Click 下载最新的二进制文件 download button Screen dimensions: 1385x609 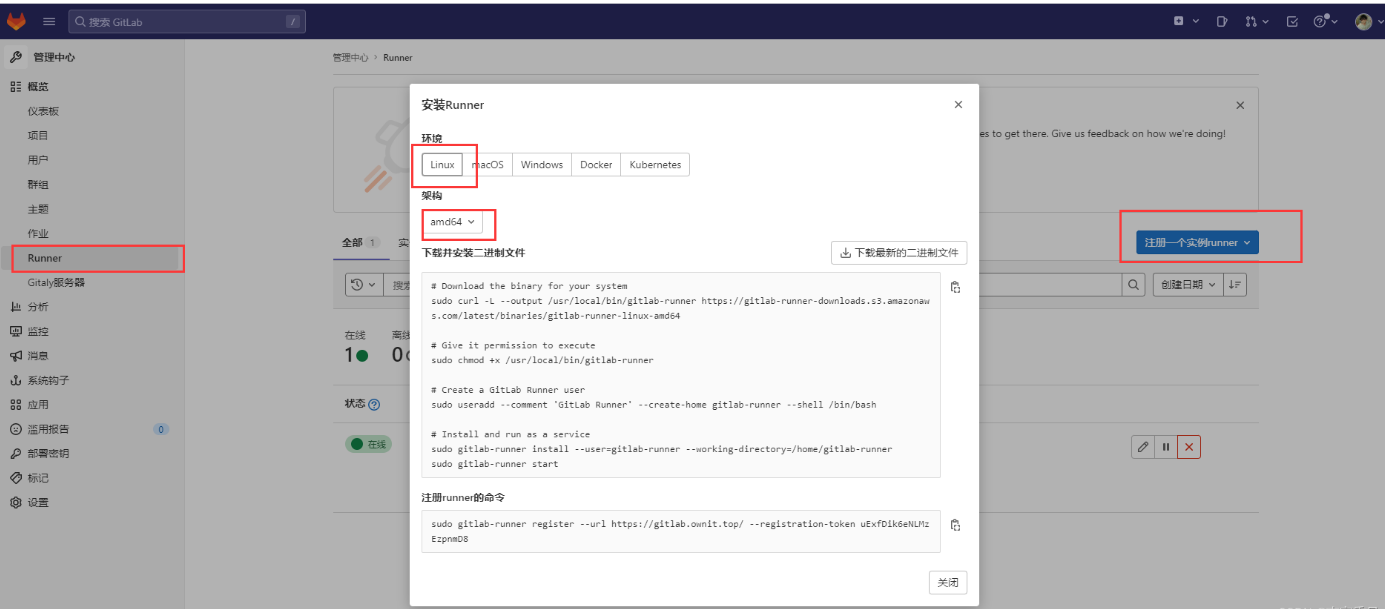(899, 253)
